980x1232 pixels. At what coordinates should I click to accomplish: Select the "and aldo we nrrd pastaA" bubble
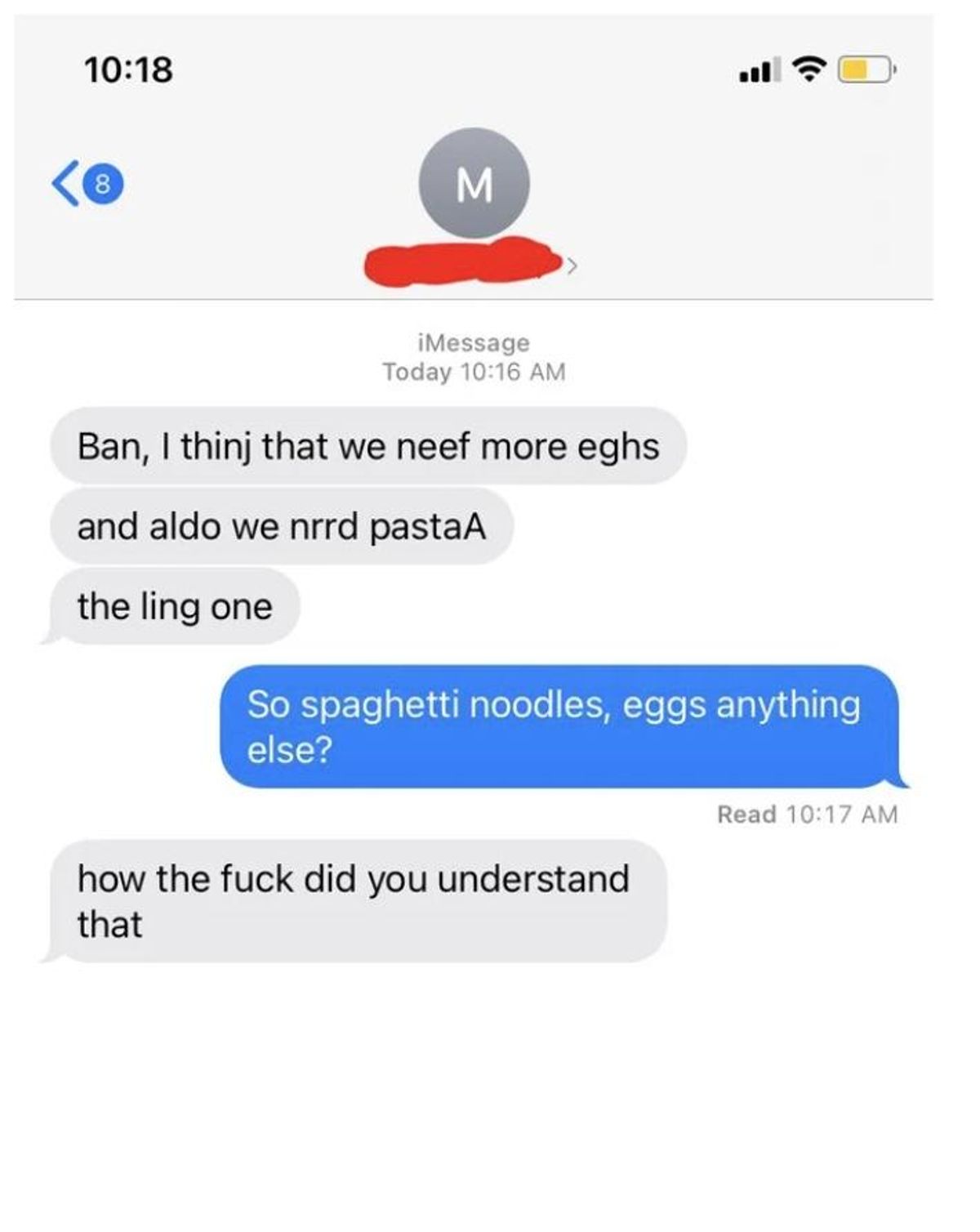click(282, 526)
